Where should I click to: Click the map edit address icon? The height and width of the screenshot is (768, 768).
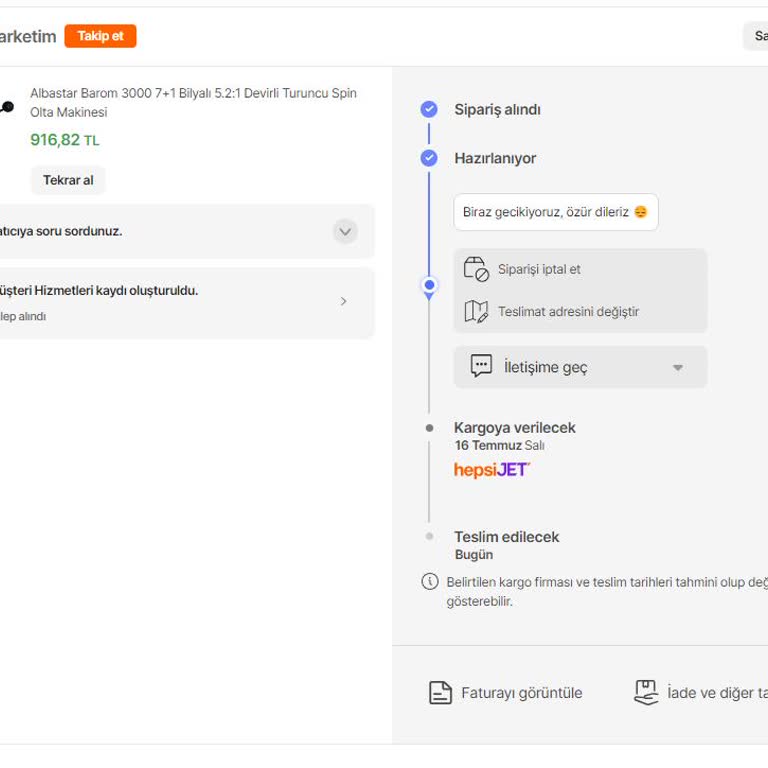tap(476, 311)
